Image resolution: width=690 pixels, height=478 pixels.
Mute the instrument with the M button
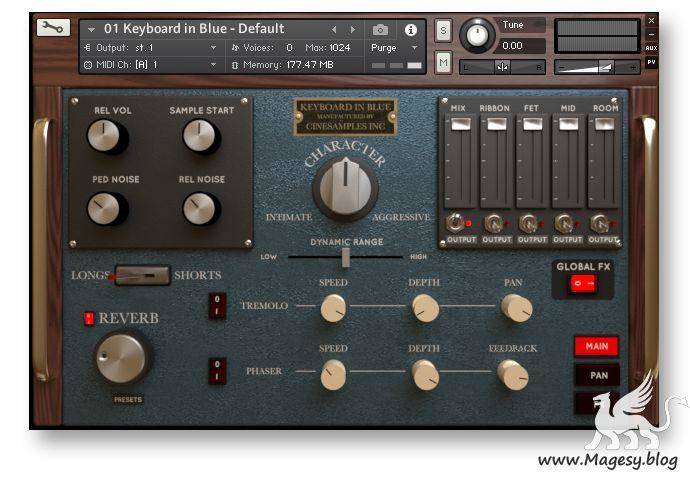tap(443, 63)
